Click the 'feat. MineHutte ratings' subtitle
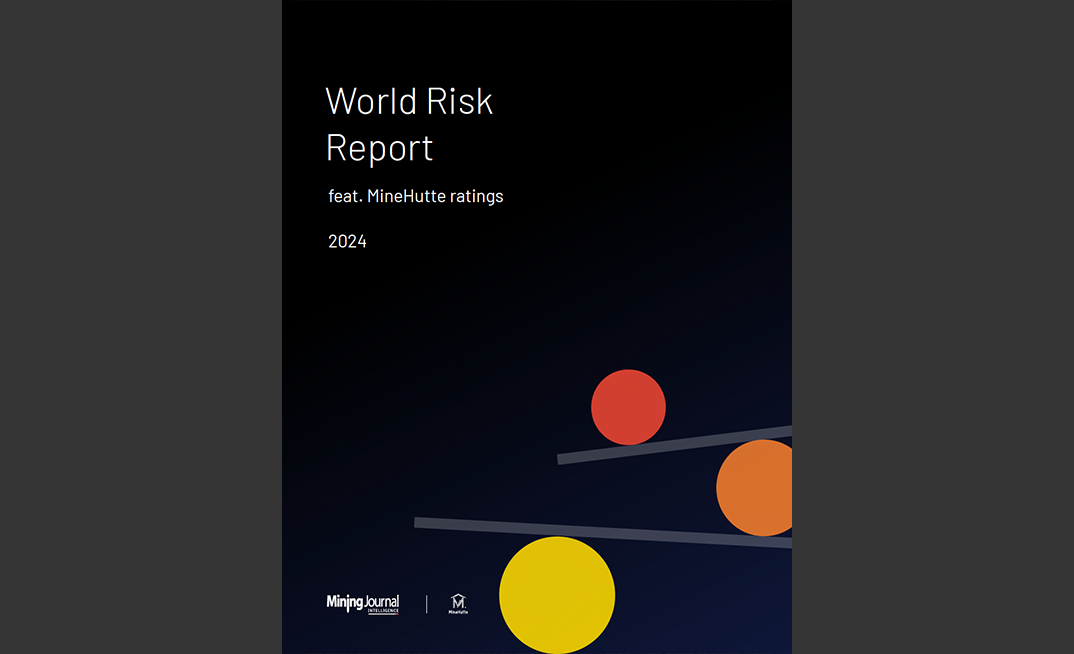This screenshot has width=1074, height=654. (416, 196)
